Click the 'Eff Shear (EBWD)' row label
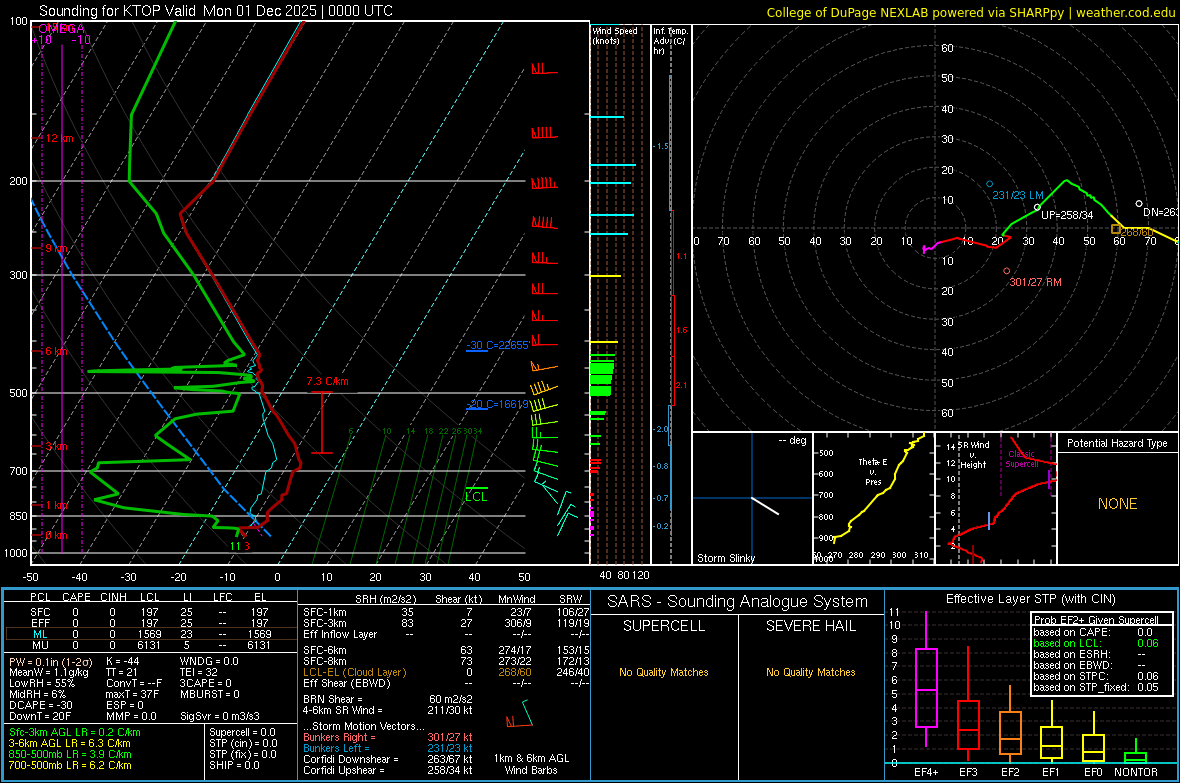Viewport: 1180px width, 783px height. (346, 683)
